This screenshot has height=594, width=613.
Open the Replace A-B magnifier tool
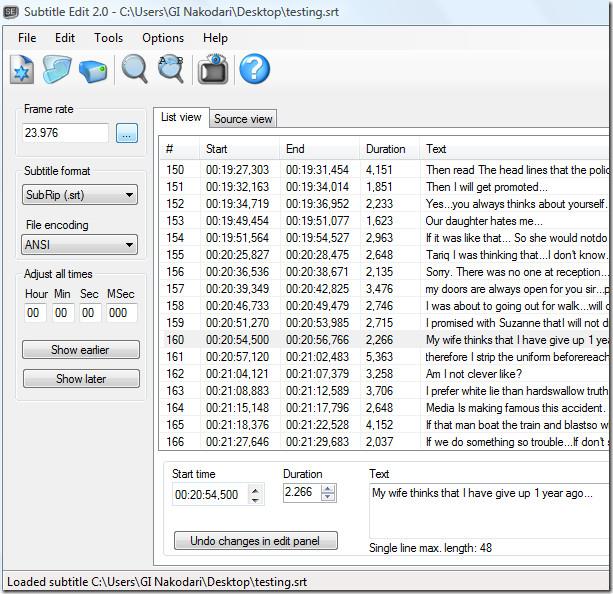171,69
